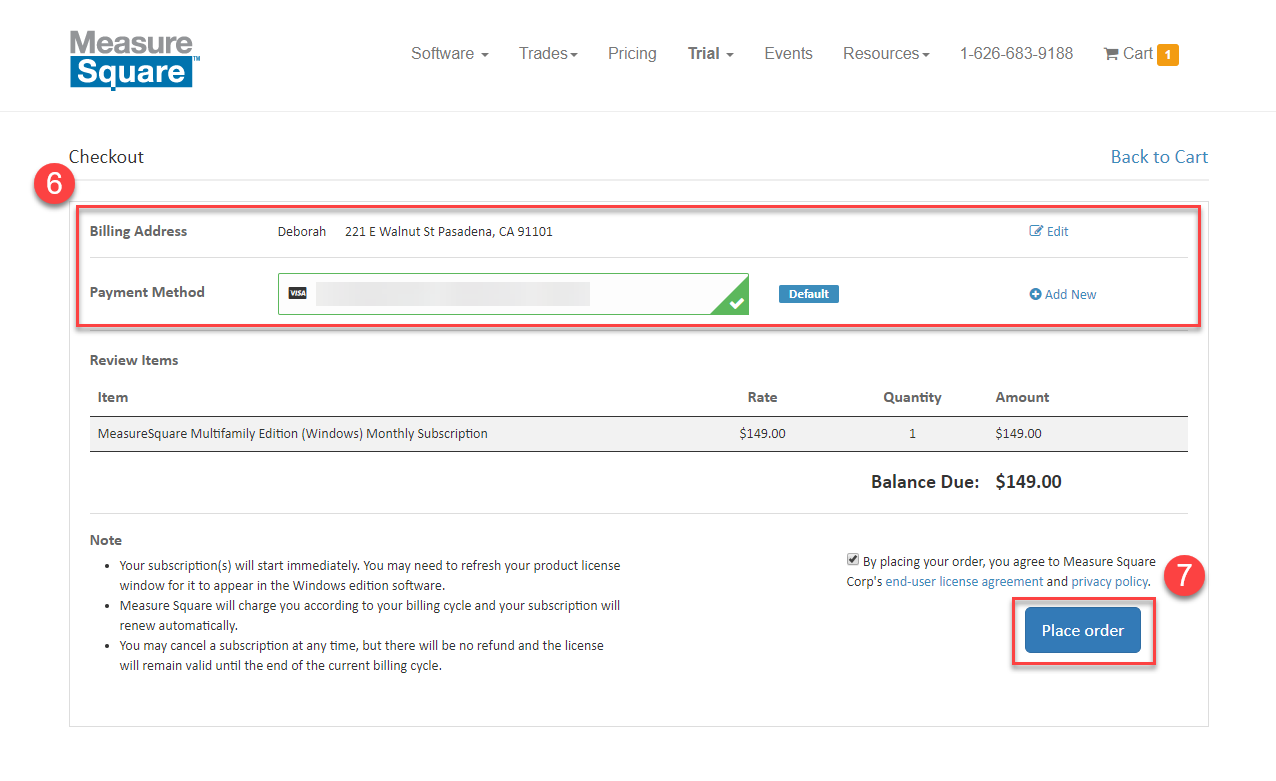Open the Resources dropdown menu

point(886,54)
